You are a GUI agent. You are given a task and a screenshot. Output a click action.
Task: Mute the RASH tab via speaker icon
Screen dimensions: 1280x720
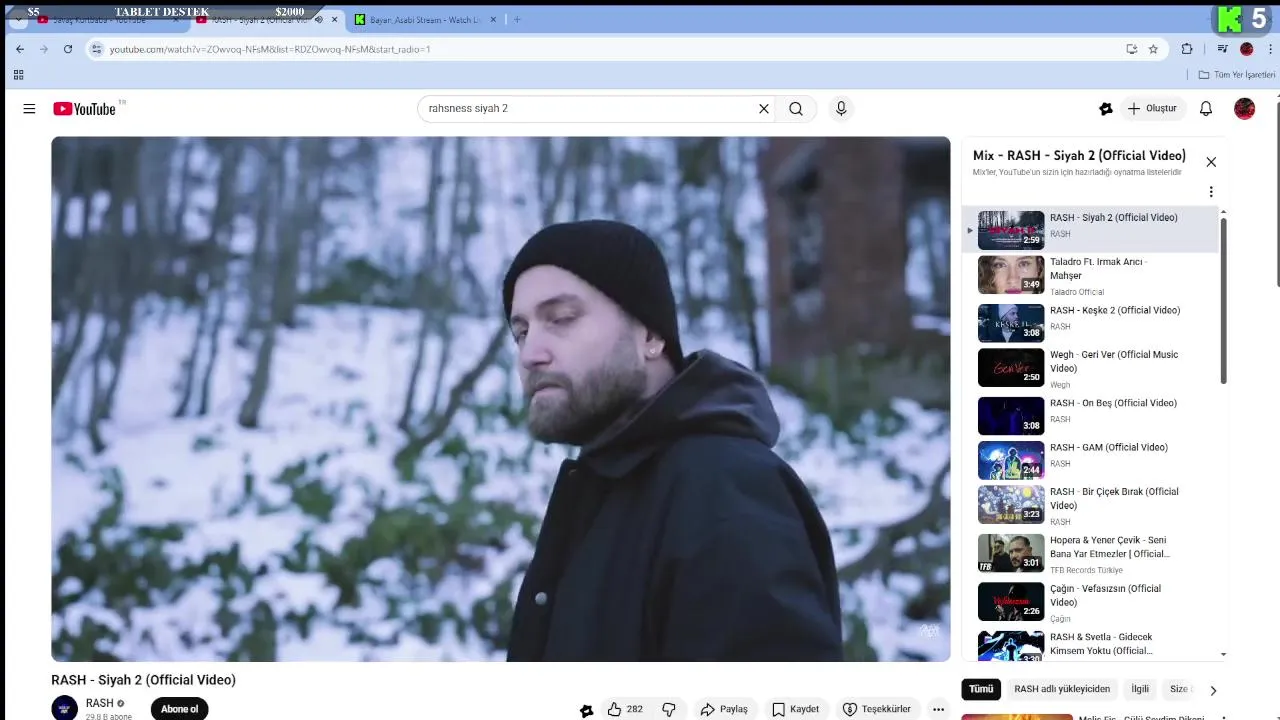tap(319, 20)
